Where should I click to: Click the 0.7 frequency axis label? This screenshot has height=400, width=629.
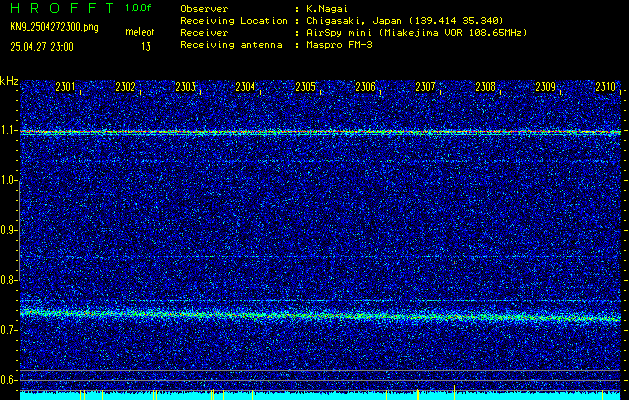point(8,330)
